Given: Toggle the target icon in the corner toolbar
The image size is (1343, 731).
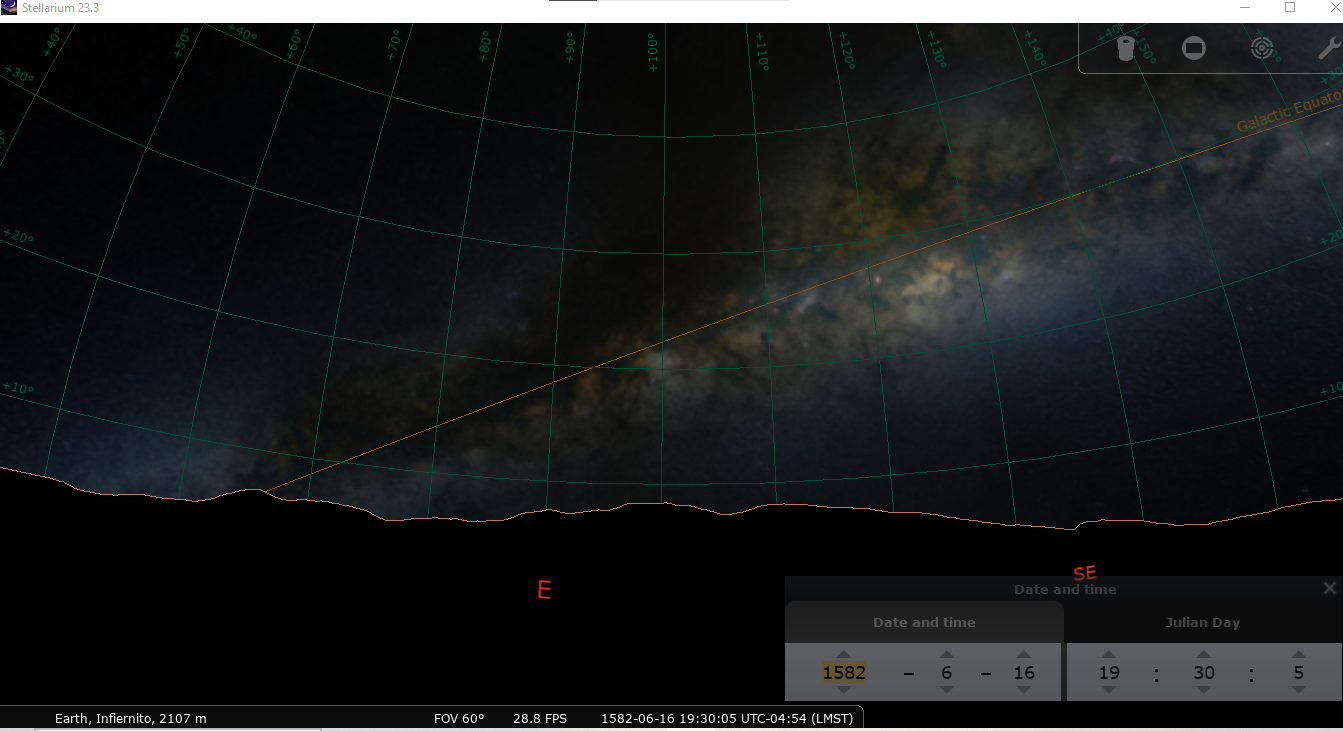Looking at the screenshot, I should click(x=1261, y=47).
